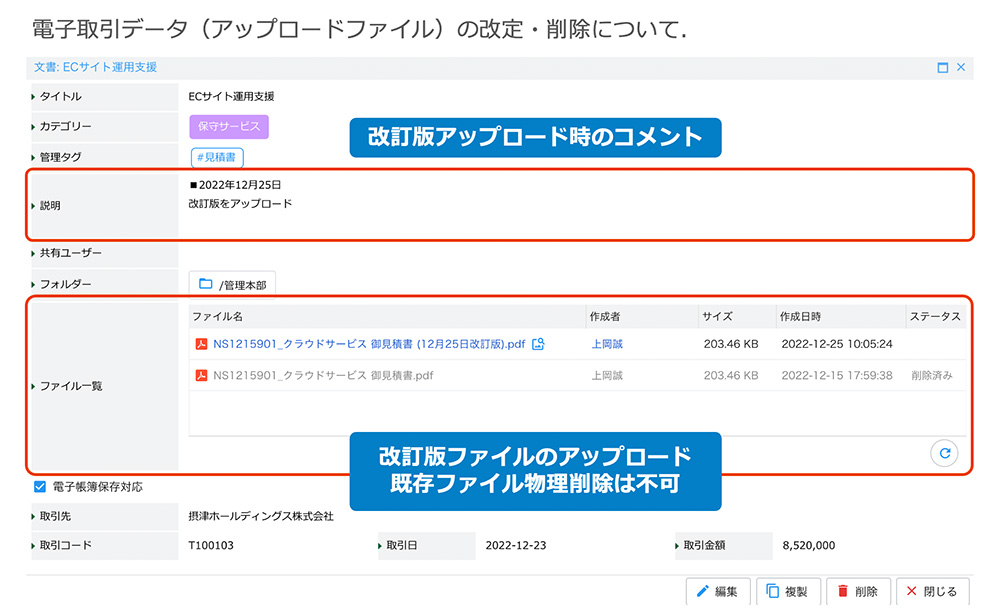Click the 取引金額 field label
The width and height of the screenshot is (1000, 613).
click(x=704, y=545)
